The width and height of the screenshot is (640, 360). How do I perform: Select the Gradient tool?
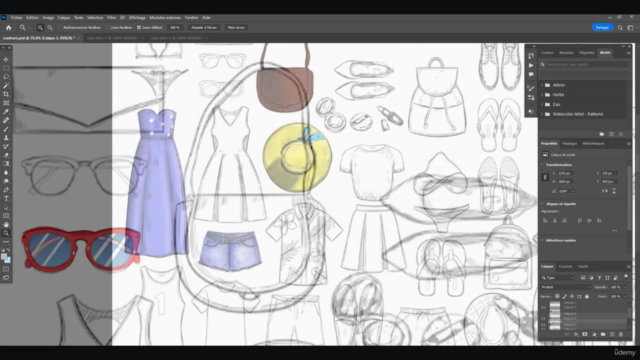6,164
